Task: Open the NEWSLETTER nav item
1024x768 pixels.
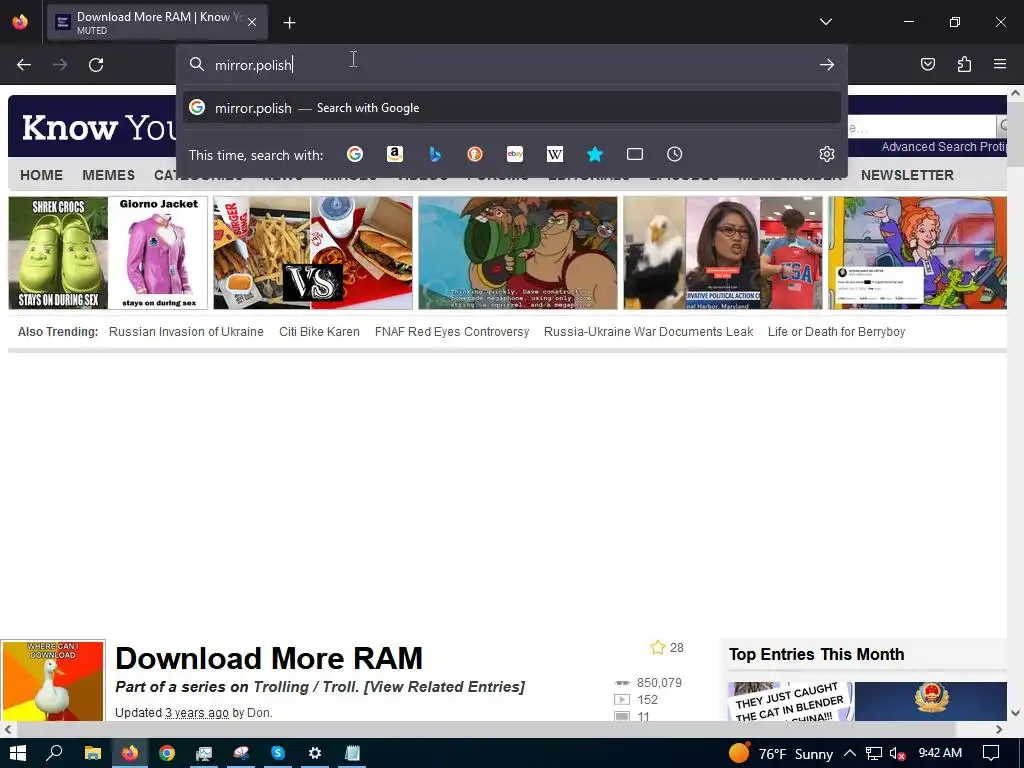Action: [907, 175]
